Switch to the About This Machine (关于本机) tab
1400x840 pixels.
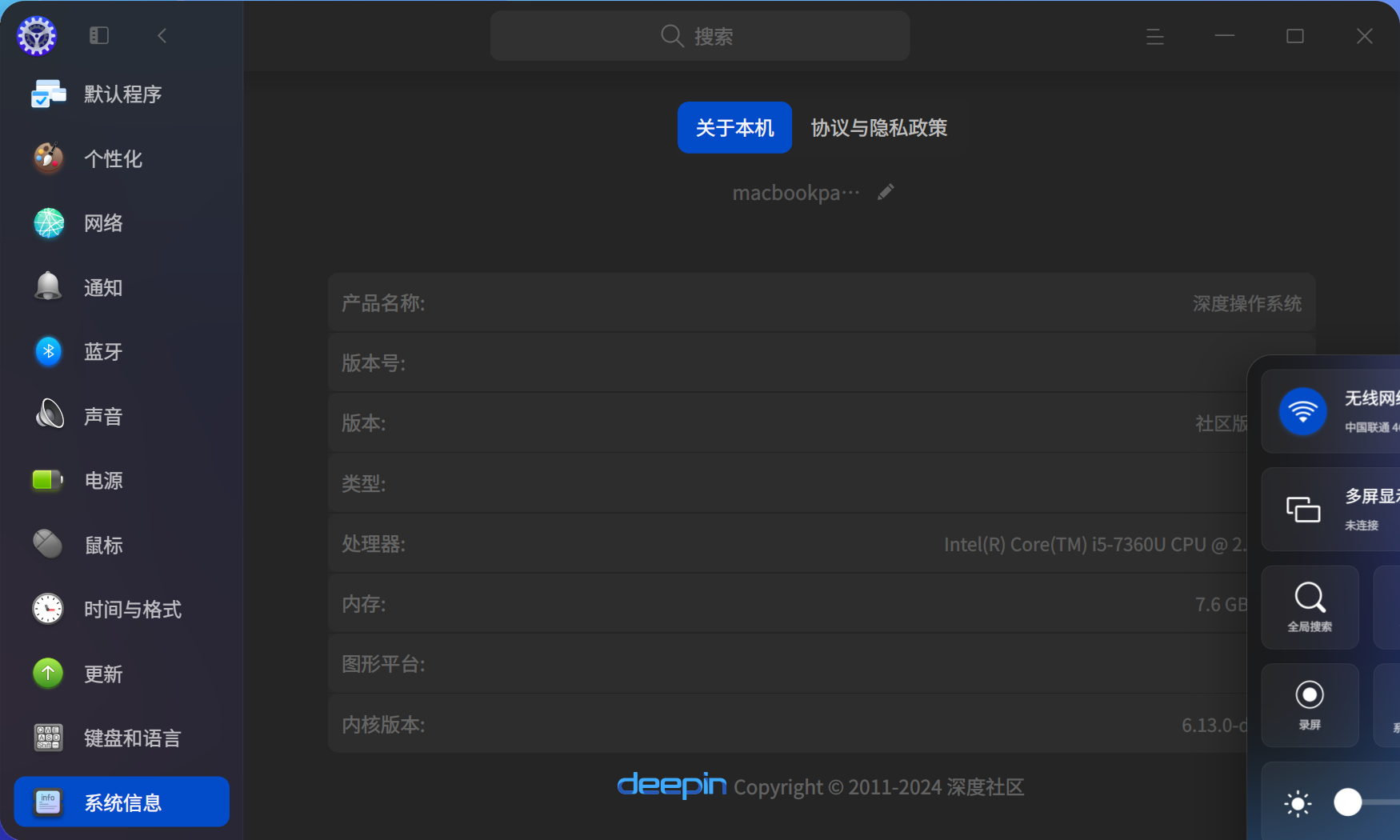[x=734, y=127]
